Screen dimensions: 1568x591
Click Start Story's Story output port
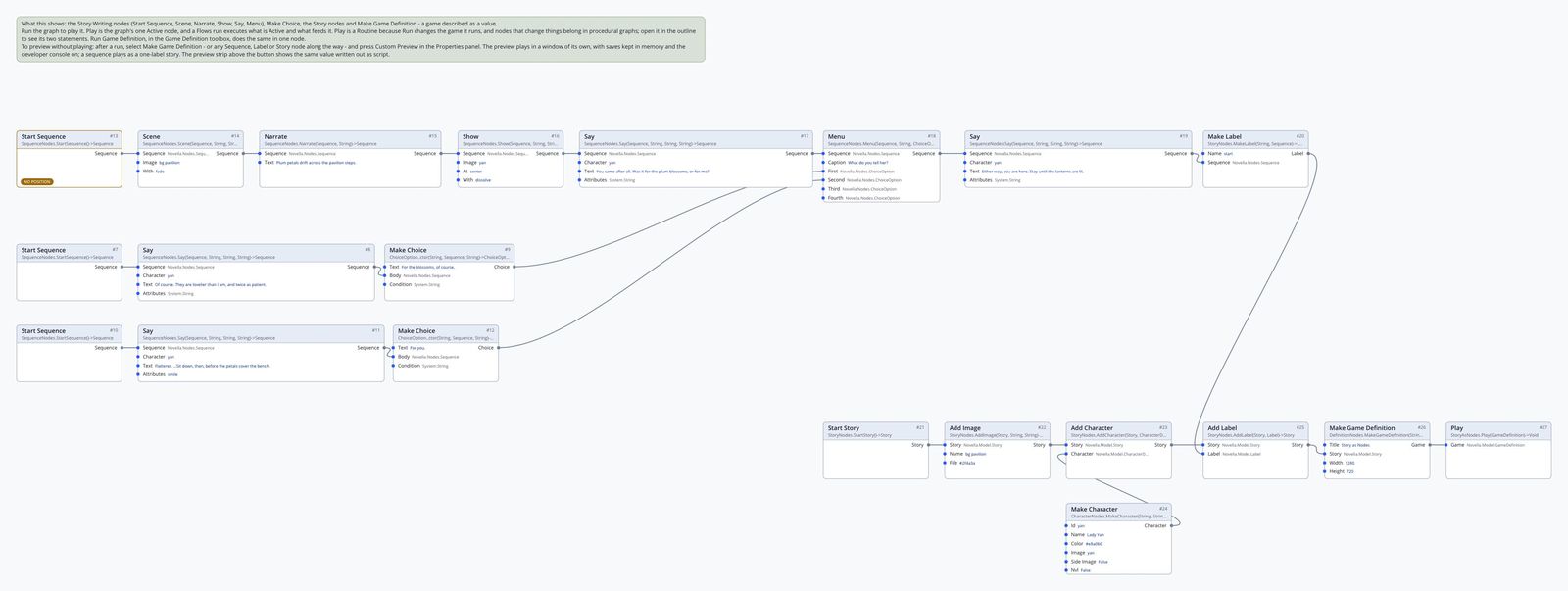pos(929,445)
